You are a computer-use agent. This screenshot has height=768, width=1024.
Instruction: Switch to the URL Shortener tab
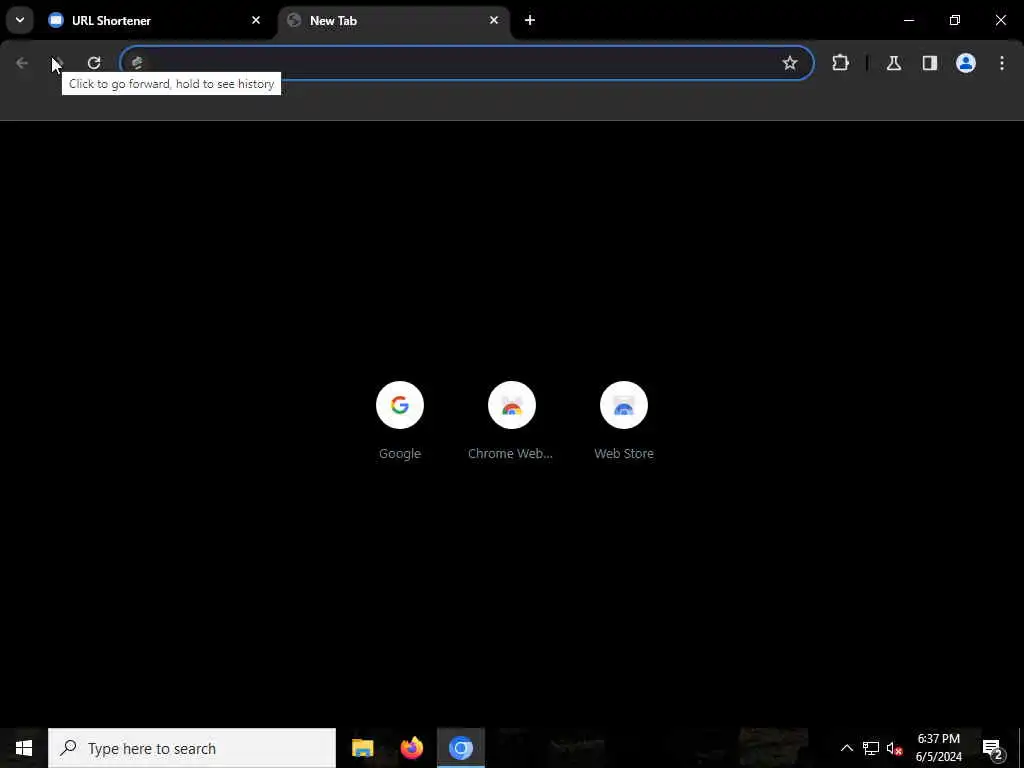[155, 20]
